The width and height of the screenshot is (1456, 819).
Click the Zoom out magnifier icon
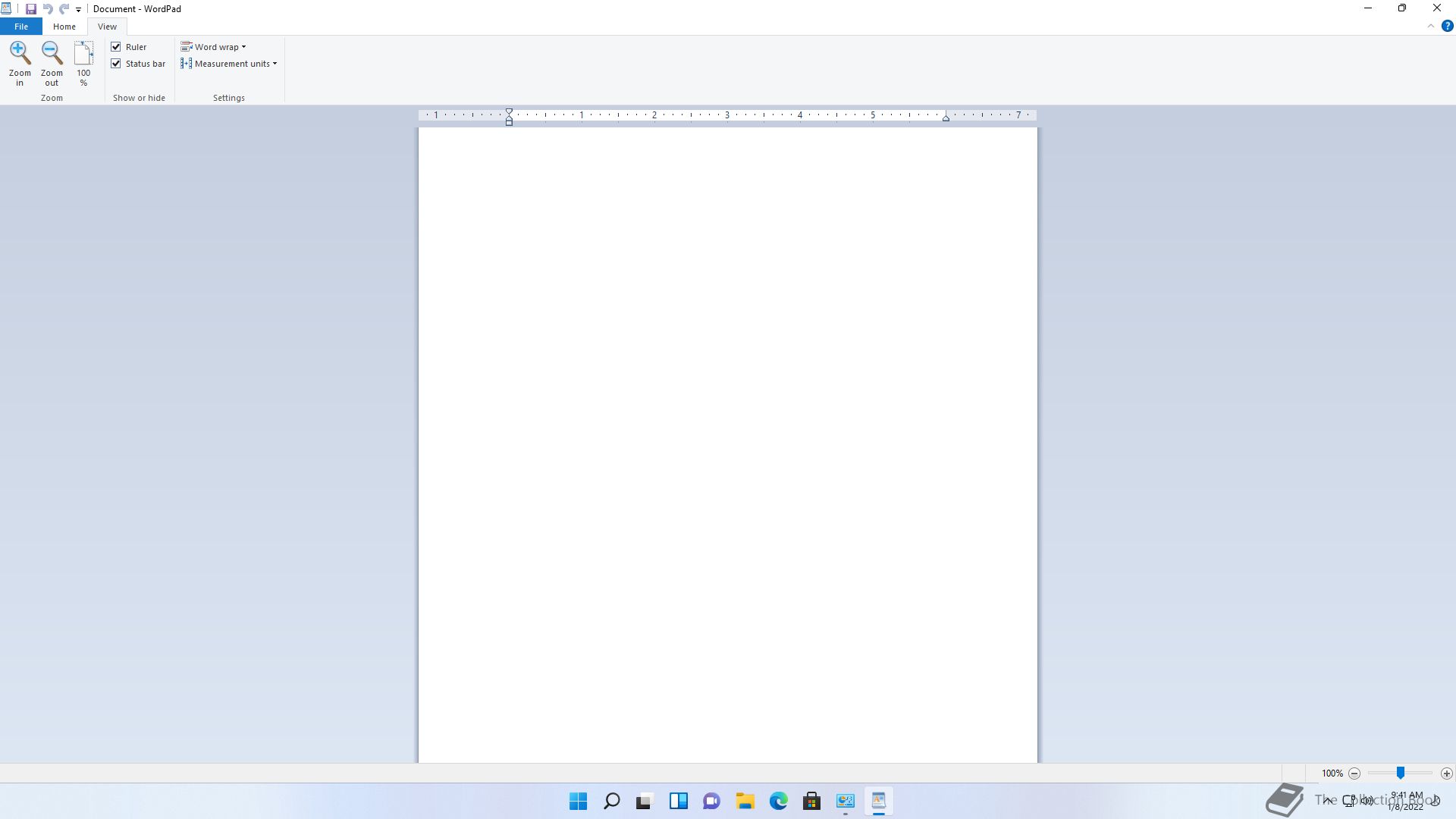point(52,53)
